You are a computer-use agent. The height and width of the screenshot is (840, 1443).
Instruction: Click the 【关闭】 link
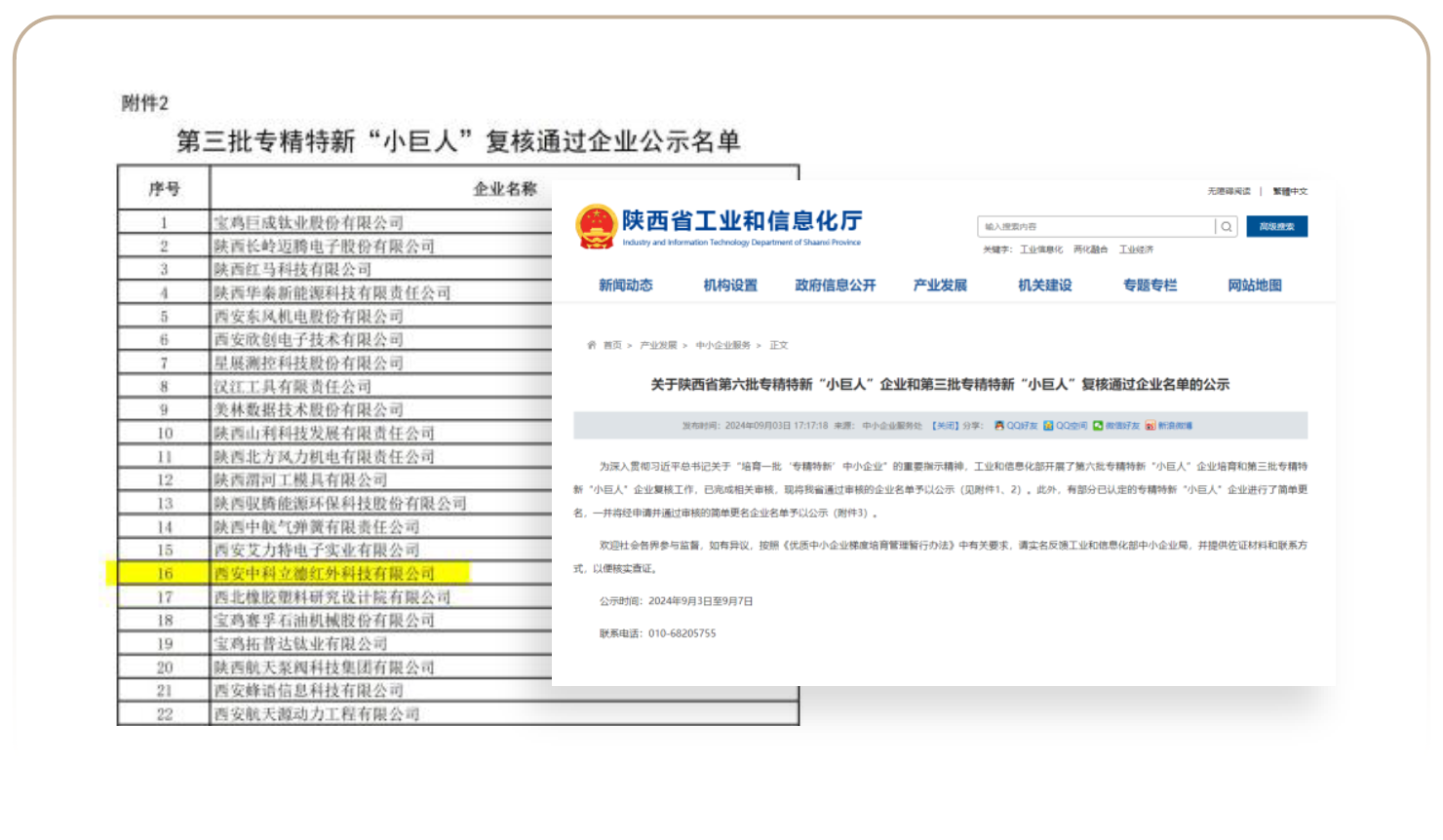pyautogui.click(x=944, y=426)
